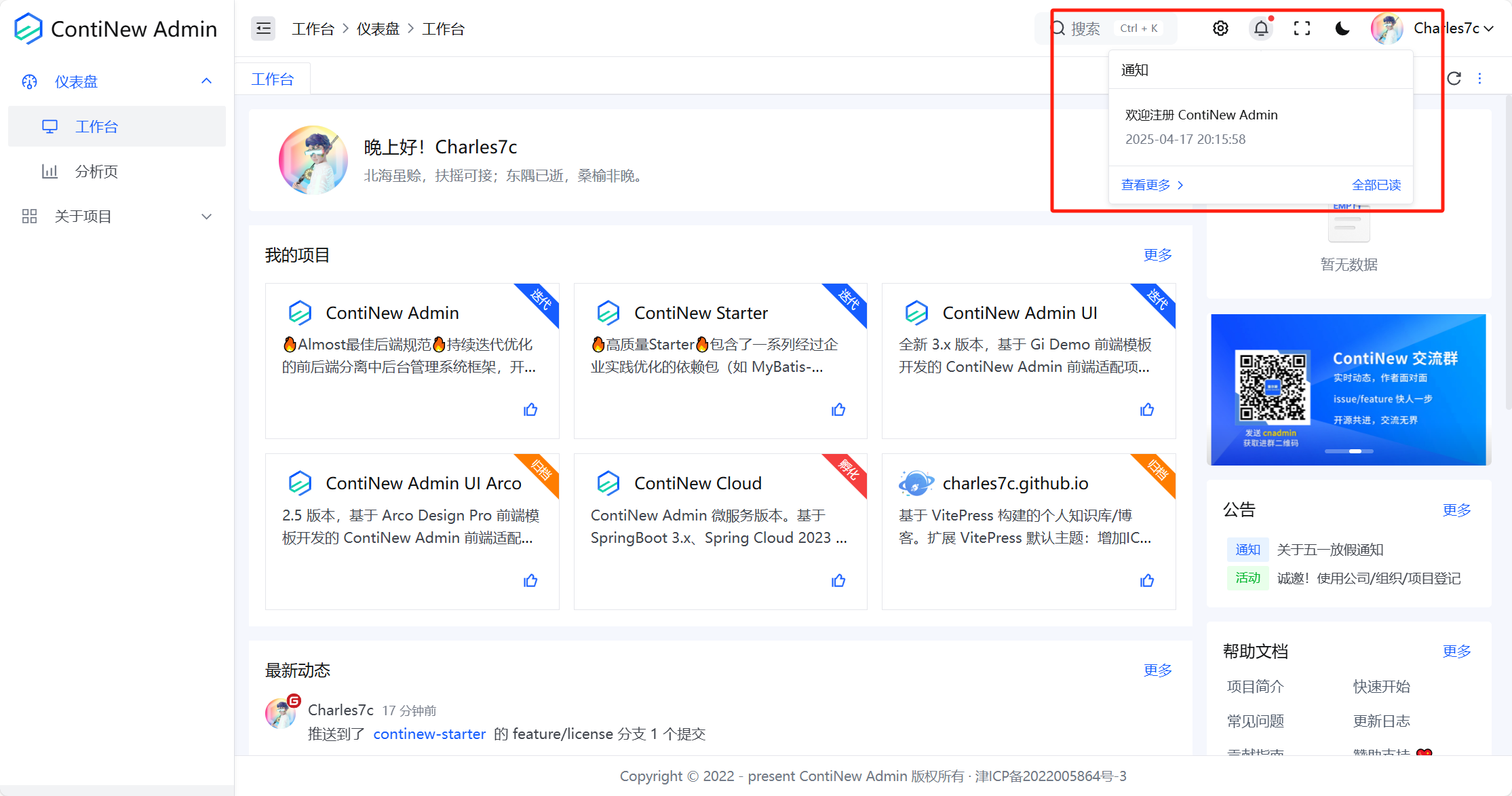
Task: Click the ContiNew Admin UI project title
Action: (x=1020, y=313)
